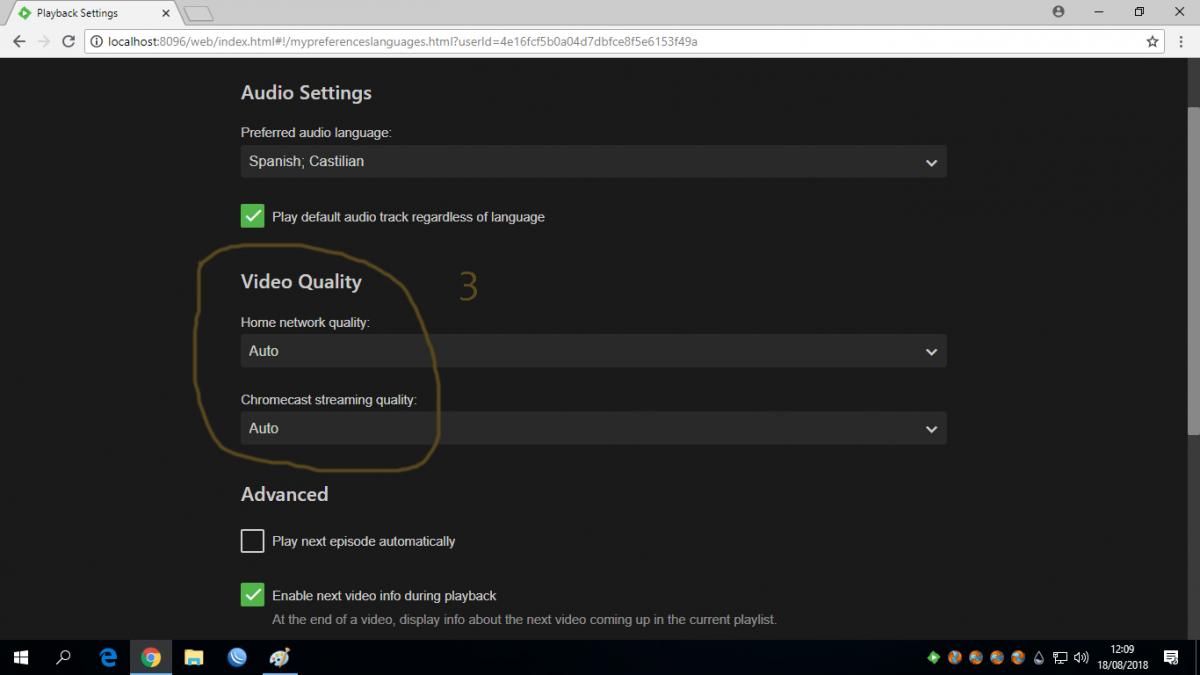The width and height of the screenshot is (1200, 675).
Task: Click the 'Advanced' heading text
Action: [284, 494]
